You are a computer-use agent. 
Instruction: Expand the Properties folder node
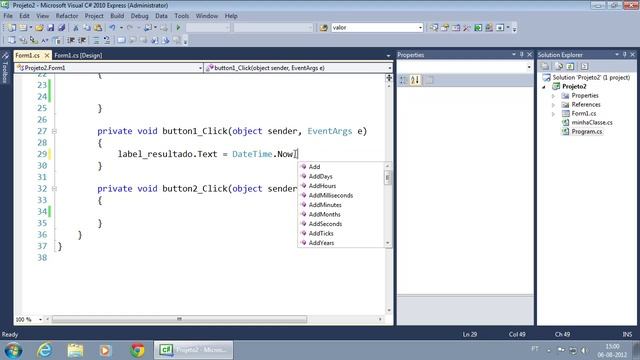tap(553, 96)
